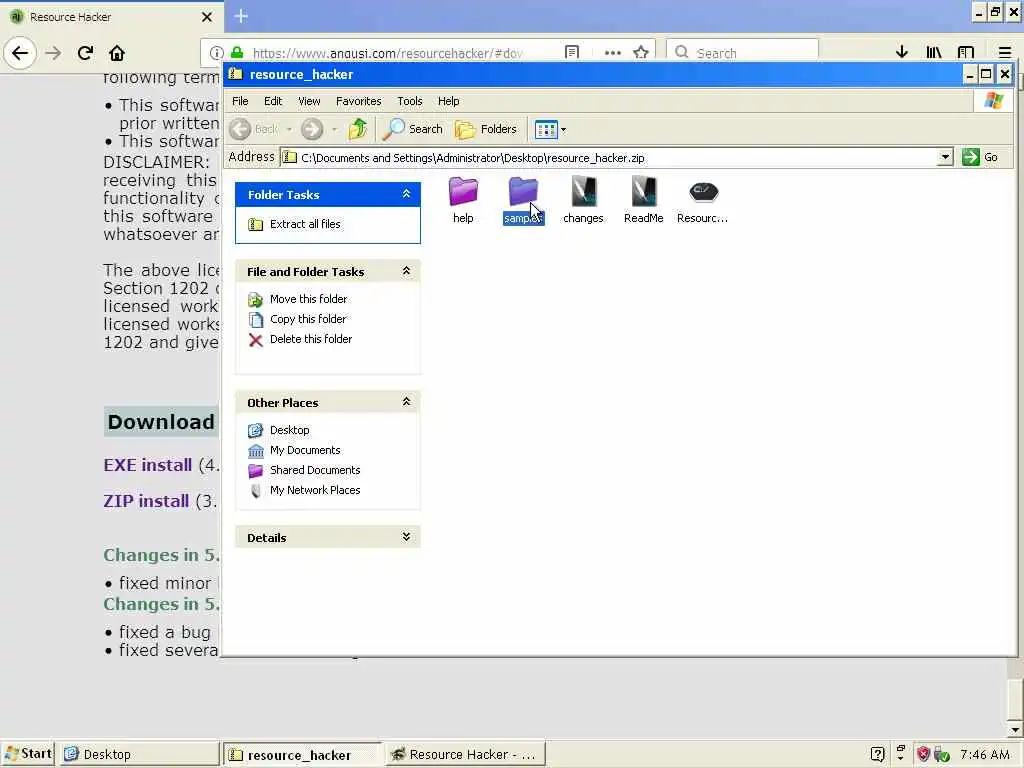The height and width of the screenshot is (768, 1024).
Task: Click the Address bar path field
Action: coord(609,157)
